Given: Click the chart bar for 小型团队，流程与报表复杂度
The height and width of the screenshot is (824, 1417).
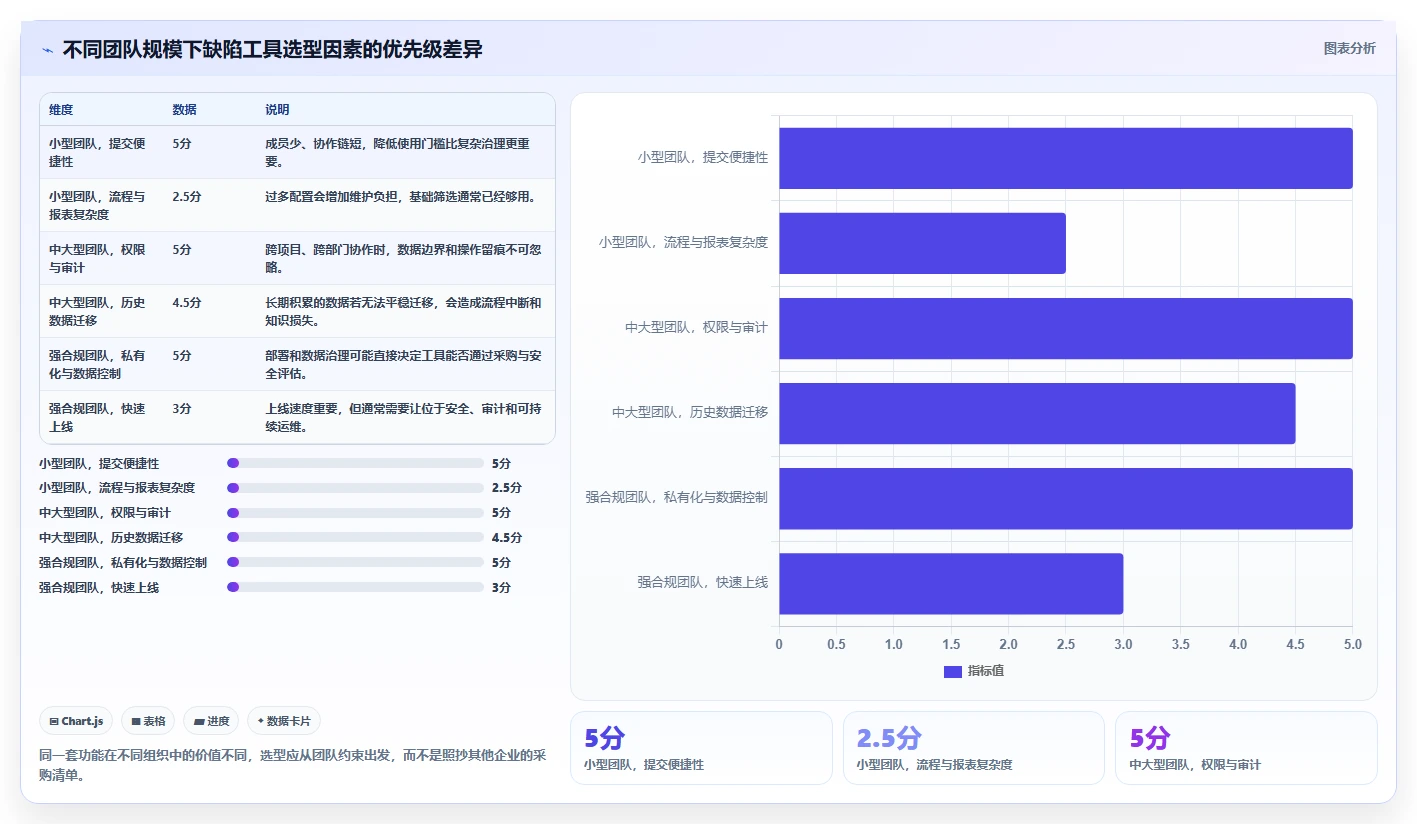Looking at the screenshot, I should point(922,243).
